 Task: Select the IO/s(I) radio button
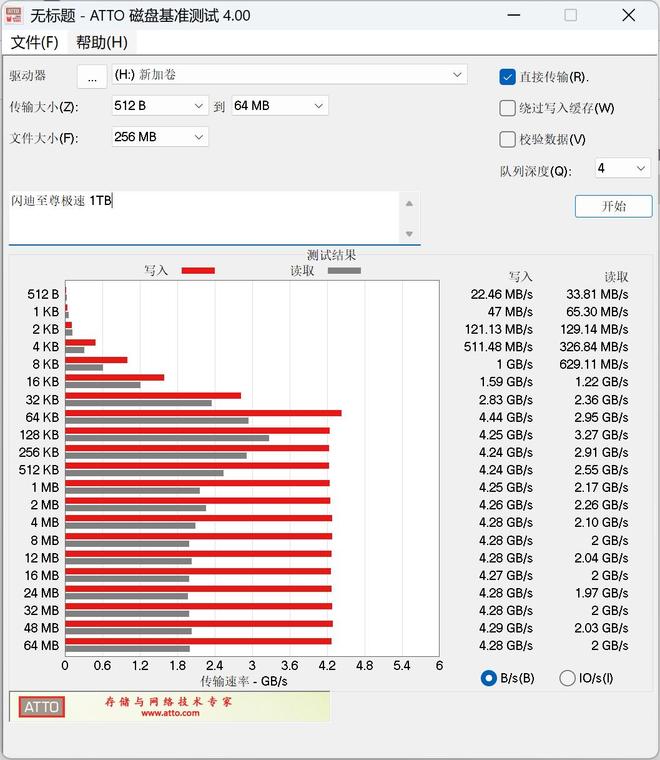click(x=568, y=678)
